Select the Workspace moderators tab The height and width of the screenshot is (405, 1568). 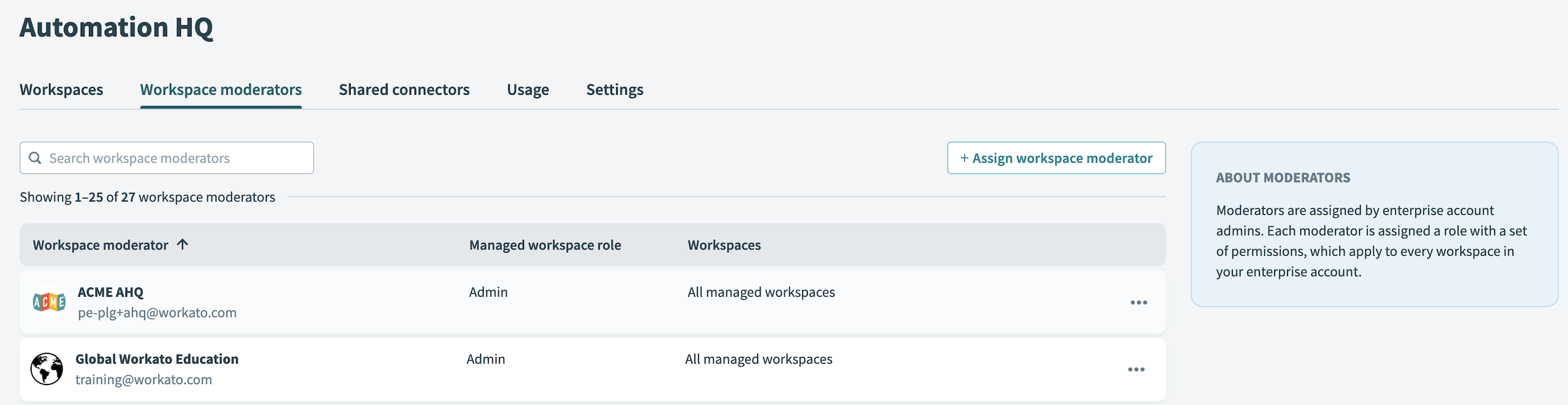pos(221,90)
